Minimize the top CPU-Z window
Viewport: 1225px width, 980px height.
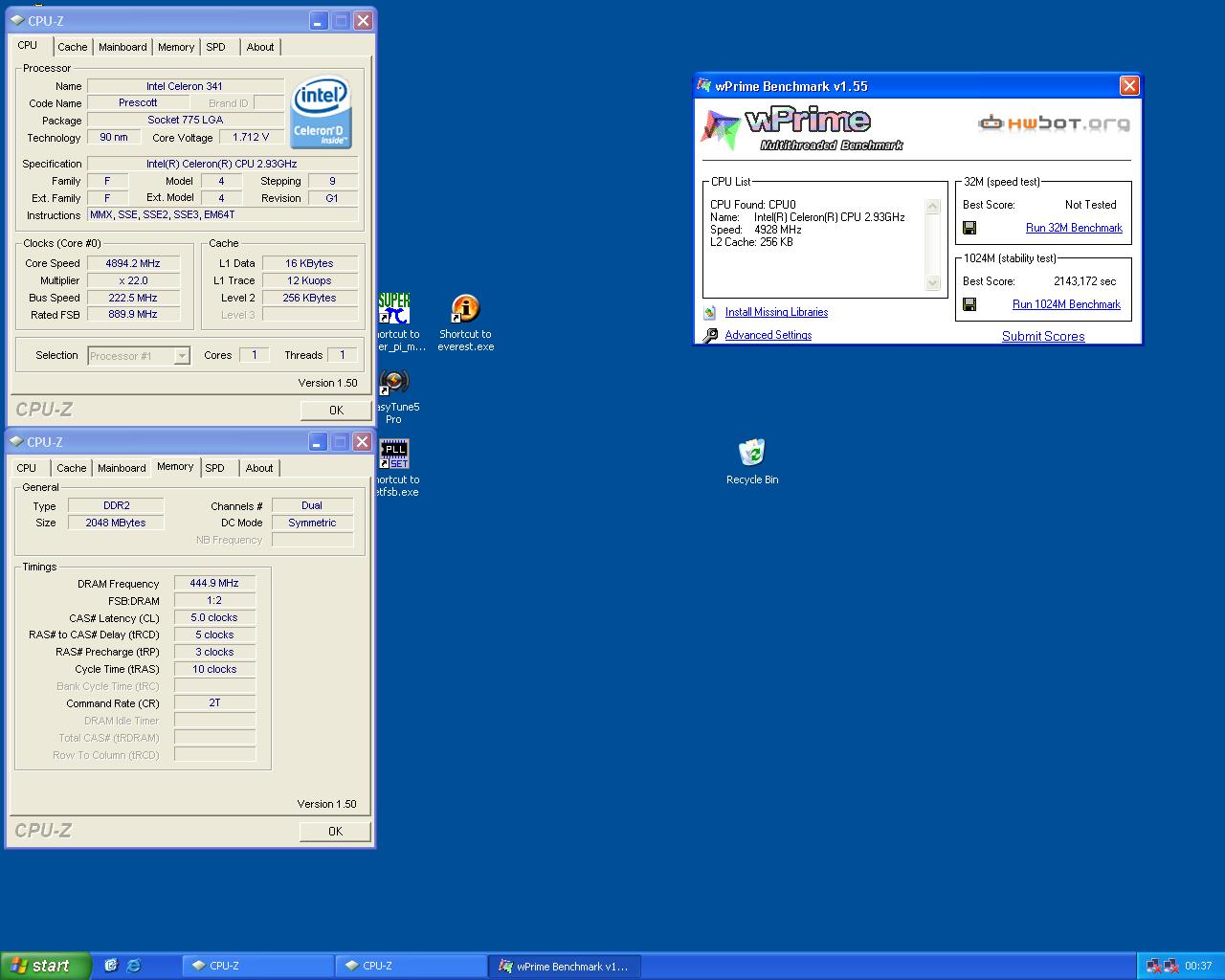point(320,20)
